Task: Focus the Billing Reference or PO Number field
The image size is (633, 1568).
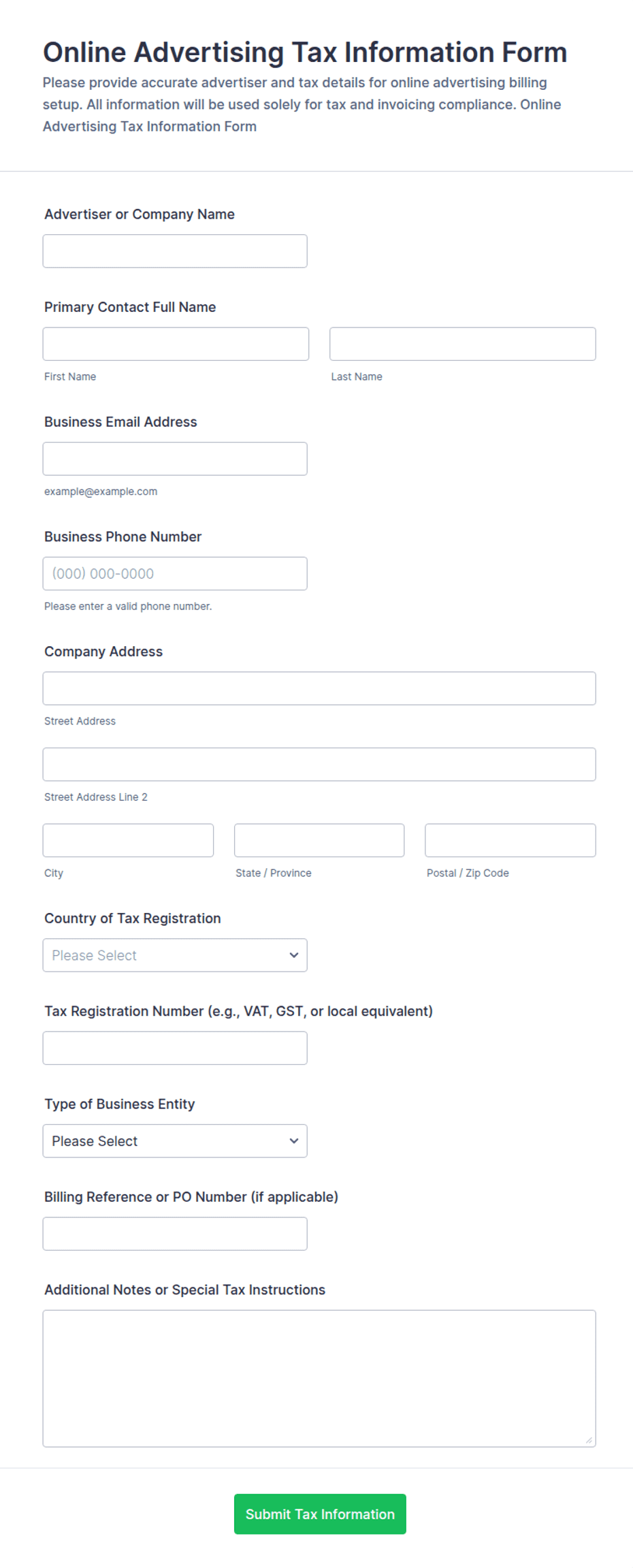Action: [x=175, y=1234]
